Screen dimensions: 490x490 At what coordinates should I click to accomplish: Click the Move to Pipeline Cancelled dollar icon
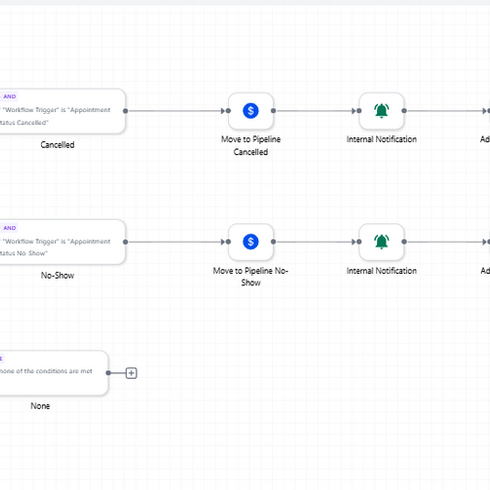point(251,111)
